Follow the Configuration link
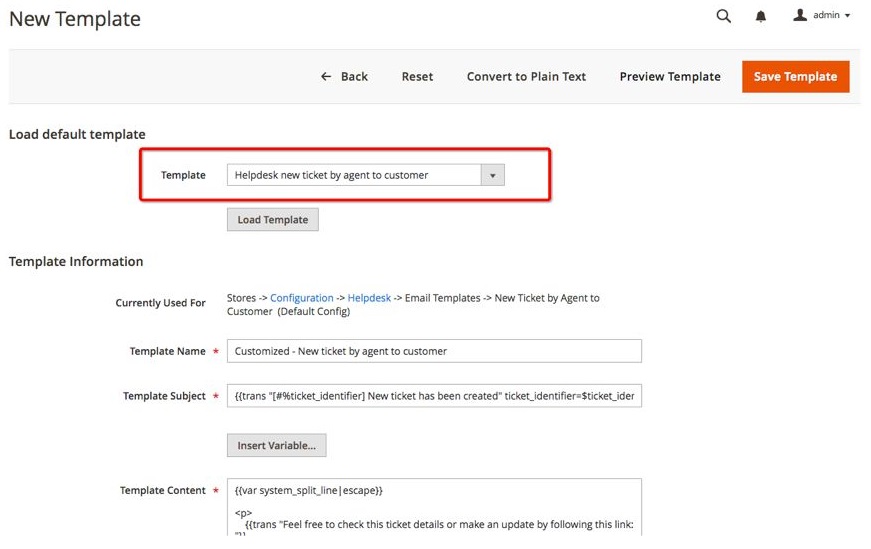Viewport: 871px width, 549px height. [x=301, y=298]
